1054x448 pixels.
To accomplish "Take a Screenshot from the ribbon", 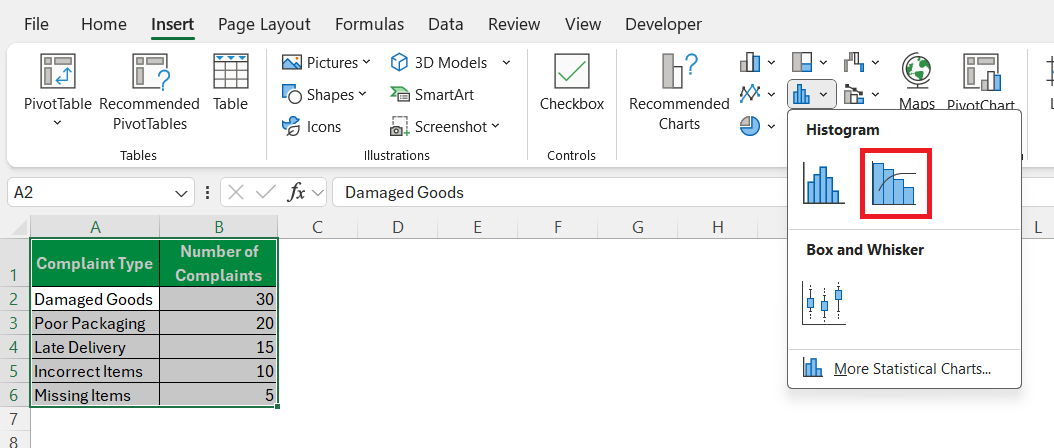I will pos(438,126).
